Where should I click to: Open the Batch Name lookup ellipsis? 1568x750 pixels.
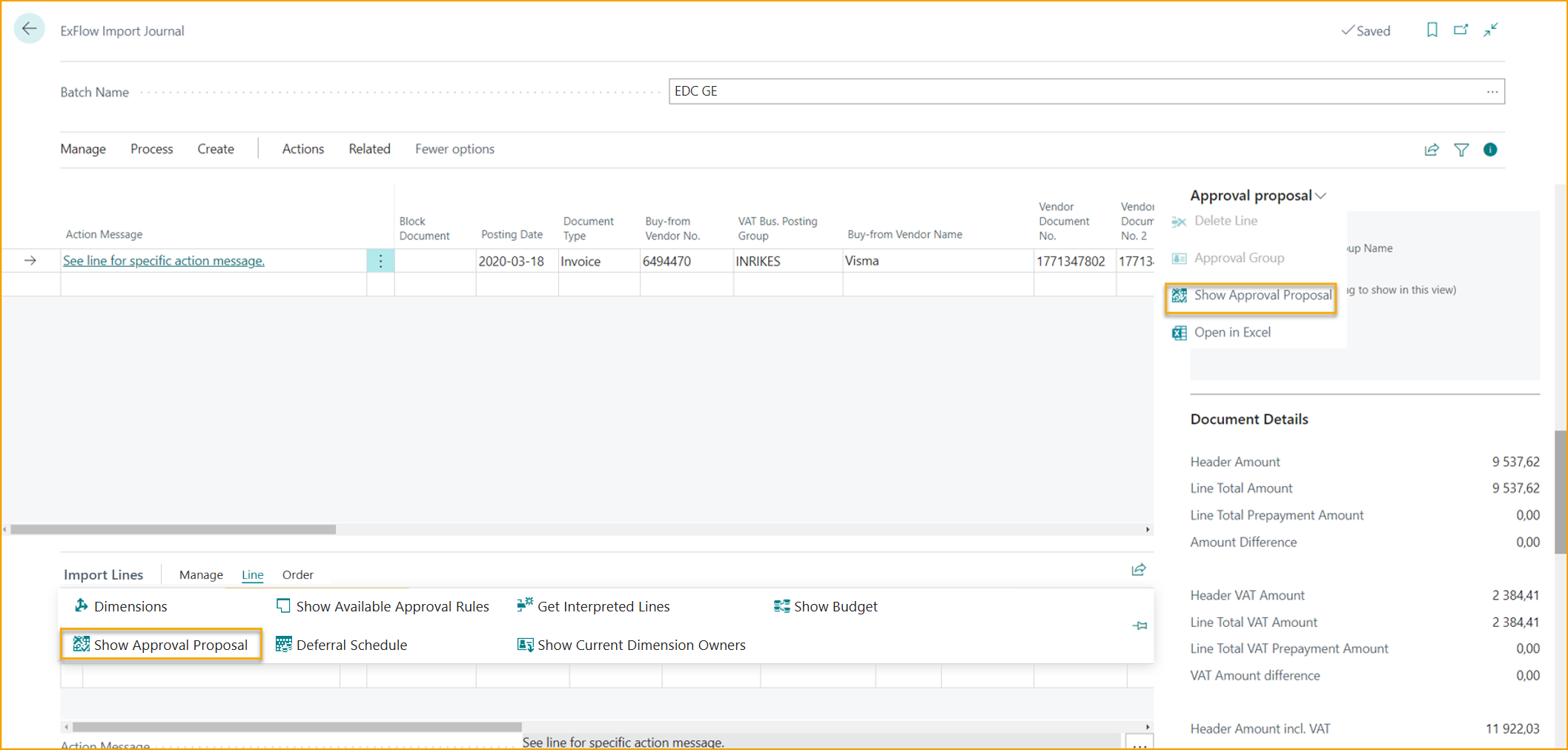tap(1492, 90)
